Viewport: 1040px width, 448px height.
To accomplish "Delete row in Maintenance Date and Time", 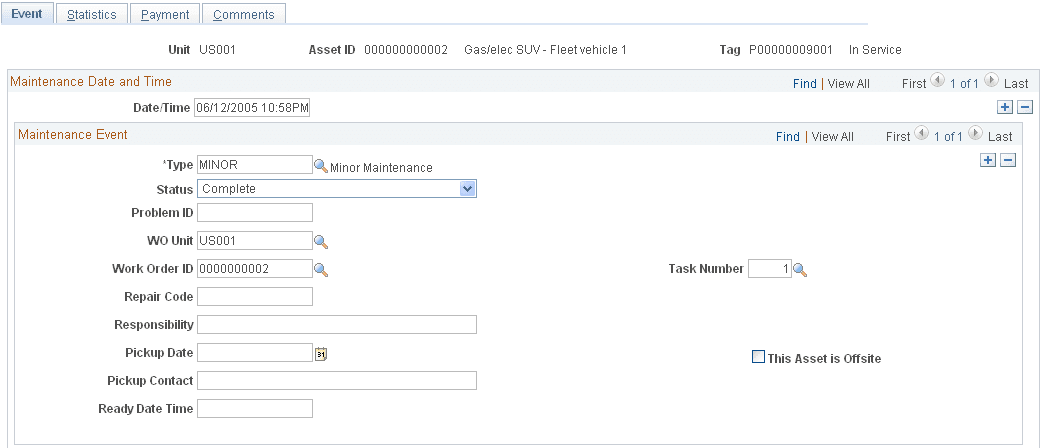I will tap(1025, 107).
